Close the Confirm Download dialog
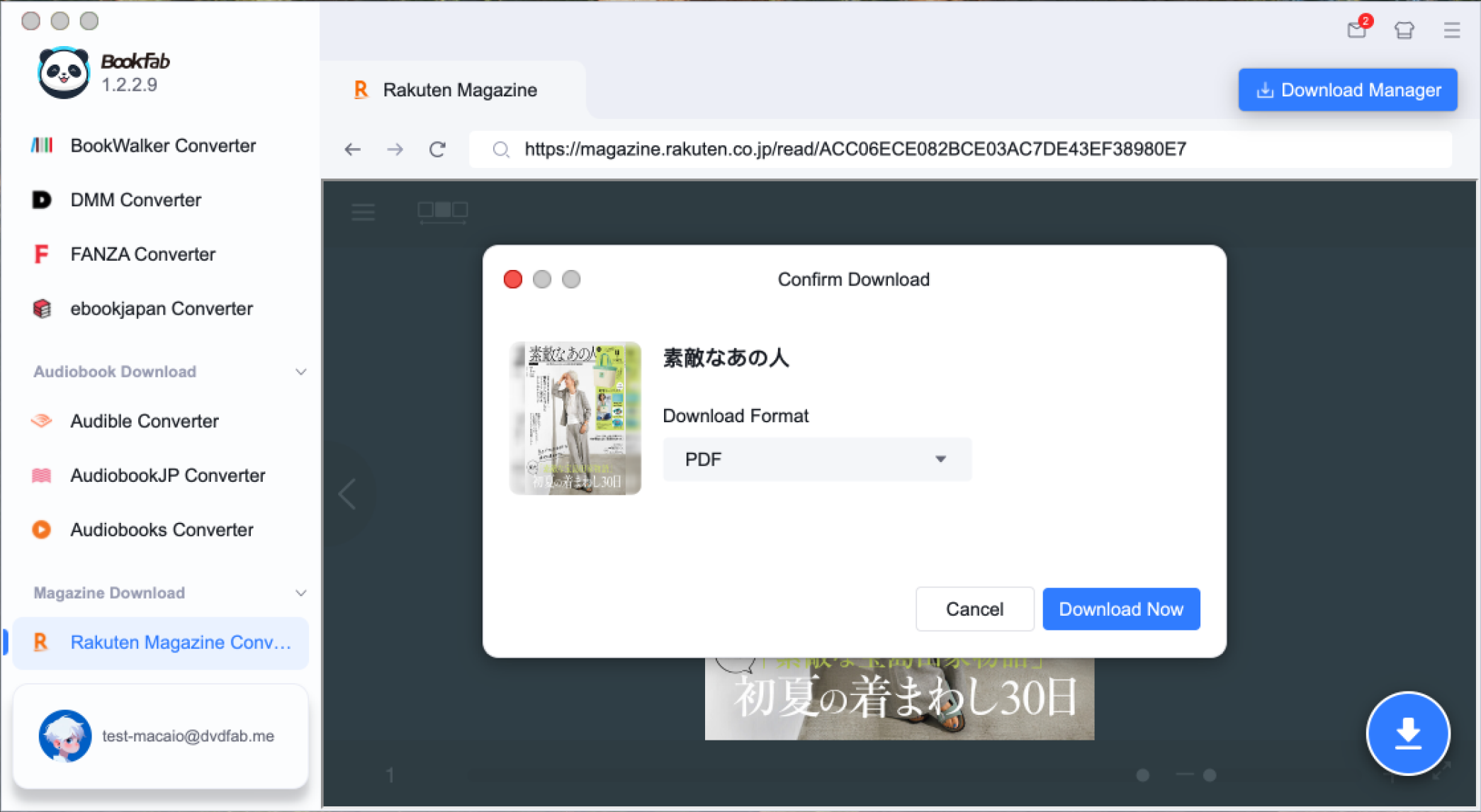The width and height of the screenshot is (1481, 812). [x=513, y=279]
